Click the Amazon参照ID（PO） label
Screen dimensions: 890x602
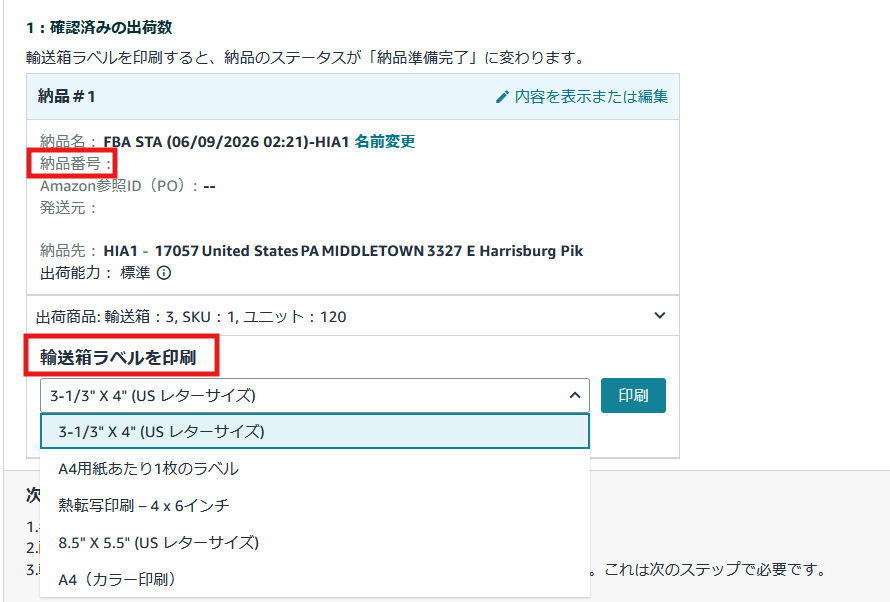[119, 186]
